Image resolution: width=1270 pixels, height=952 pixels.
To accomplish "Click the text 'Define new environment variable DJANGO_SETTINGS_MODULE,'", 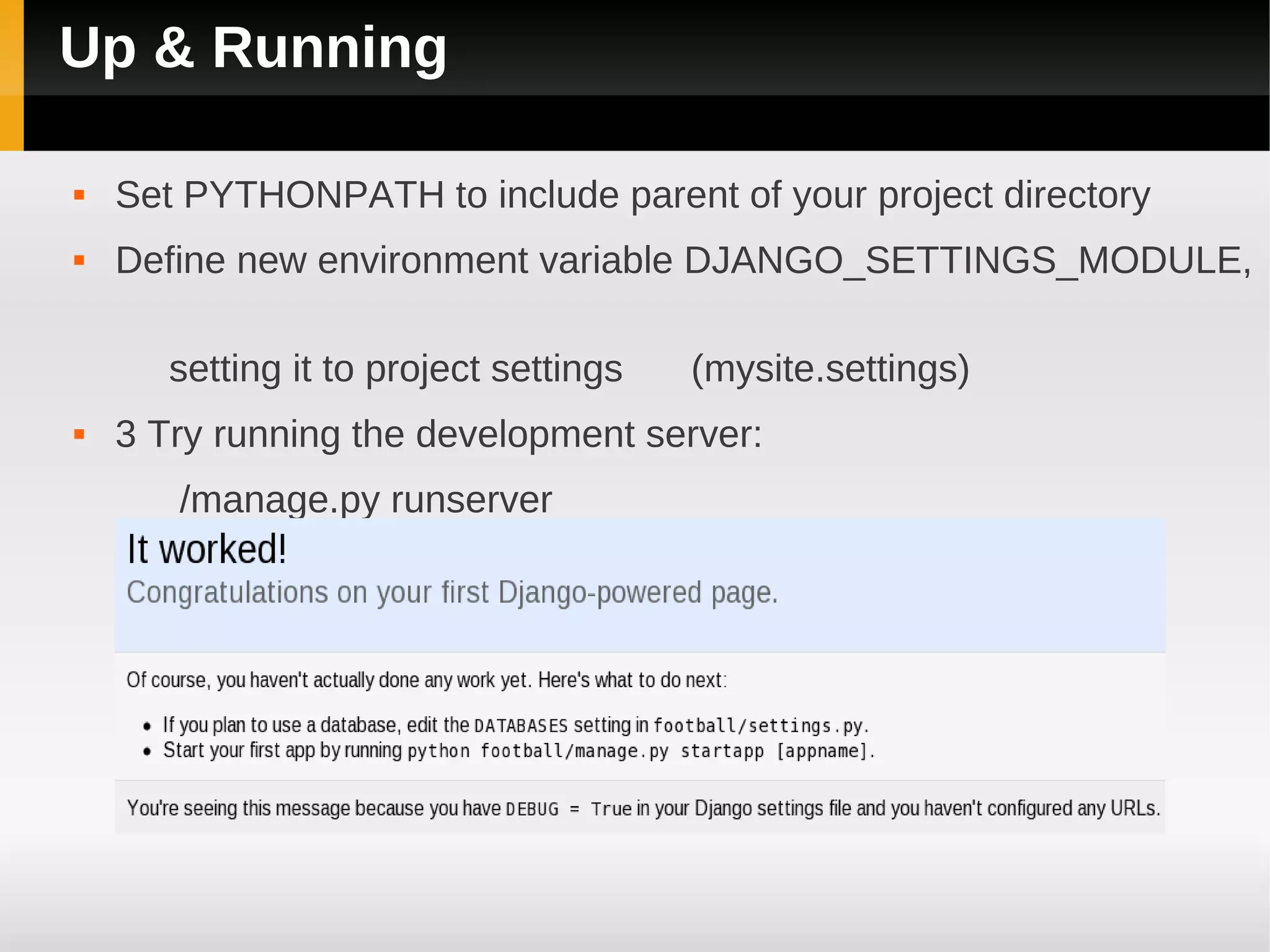I will 683,260.
